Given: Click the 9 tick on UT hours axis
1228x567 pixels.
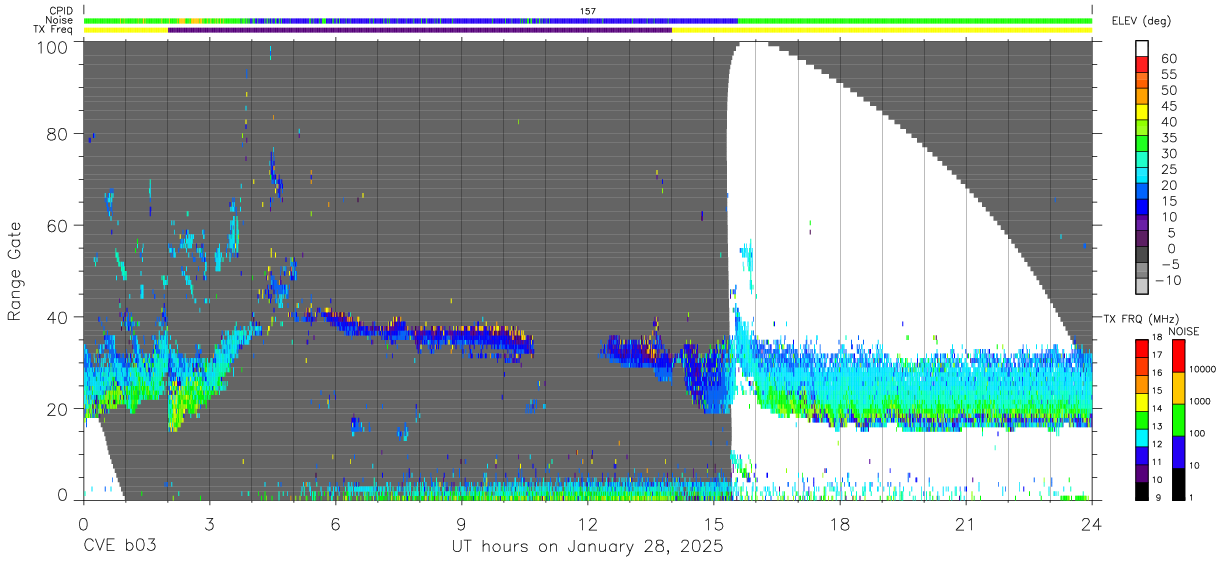Looking at the screenshot, I should (x=461, y=524).
